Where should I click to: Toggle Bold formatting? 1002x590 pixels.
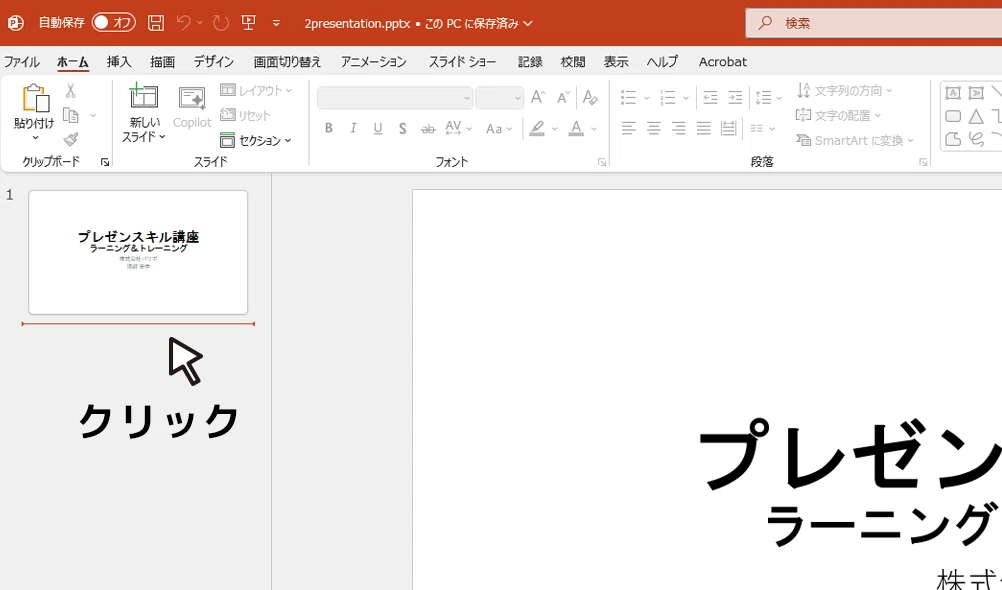coord(328,128)
